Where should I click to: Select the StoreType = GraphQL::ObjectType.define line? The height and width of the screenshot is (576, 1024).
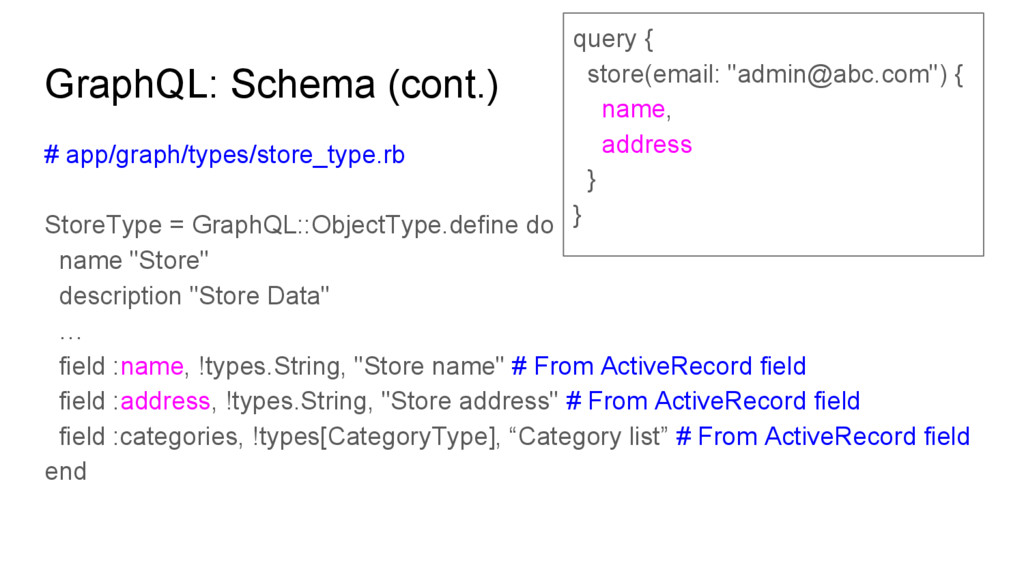click(299, 225)
